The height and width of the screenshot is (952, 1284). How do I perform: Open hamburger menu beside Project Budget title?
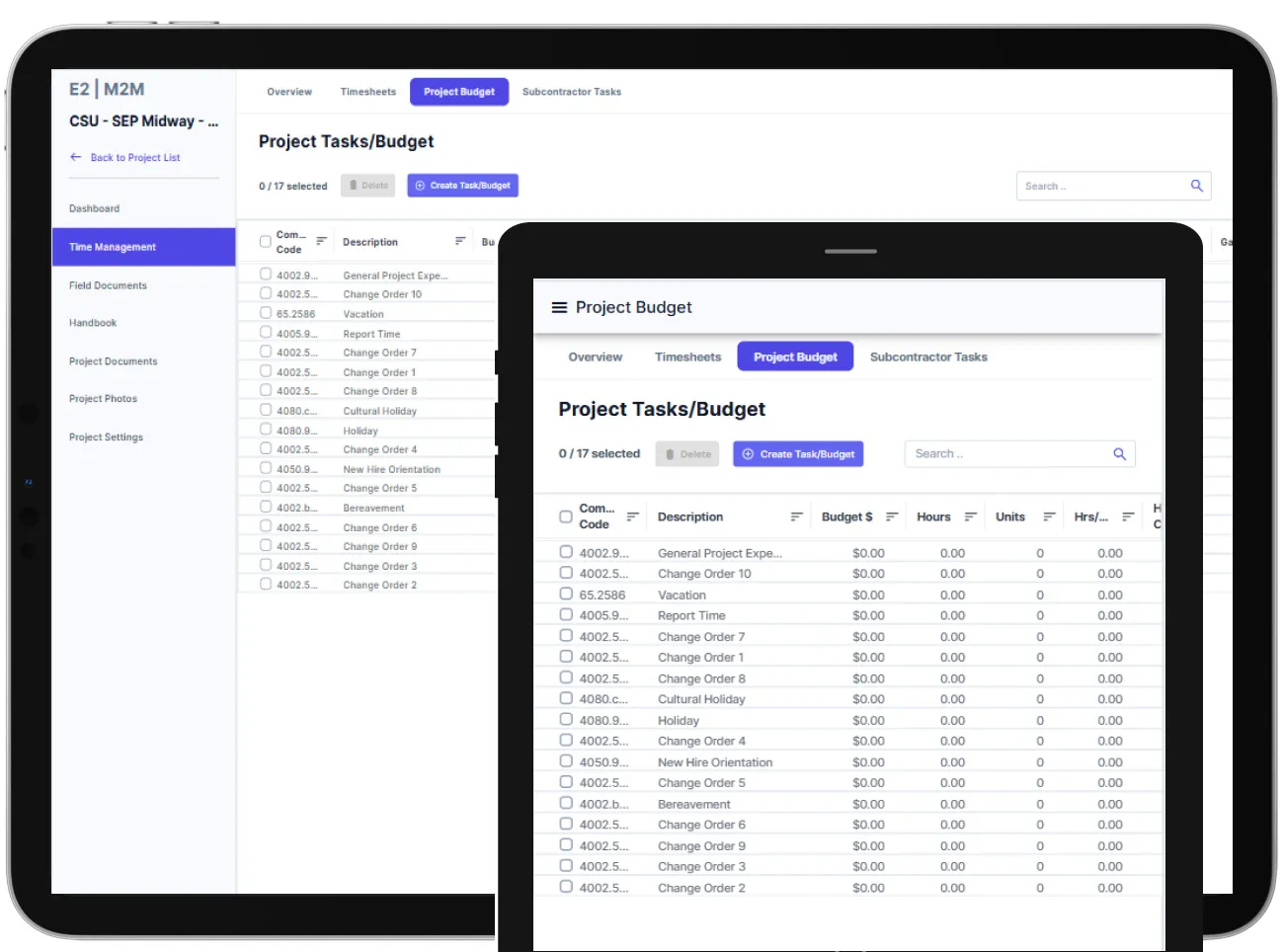pyautogui.click(x=559, y=308)
